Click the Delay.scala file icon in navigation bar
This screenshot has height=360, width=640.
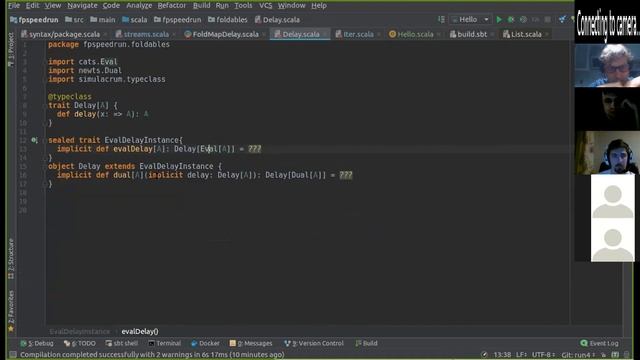click(258, 20)
